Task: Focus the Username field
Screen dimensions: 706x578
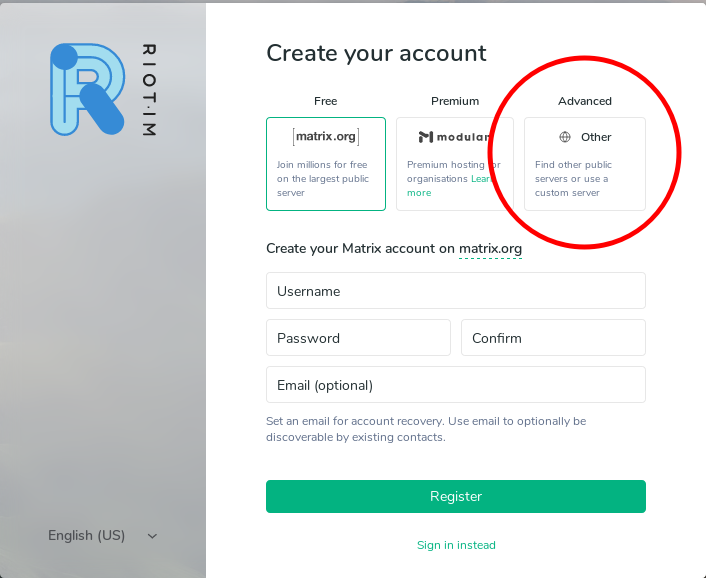Action: pyautogui.click(x=456, y=291)
